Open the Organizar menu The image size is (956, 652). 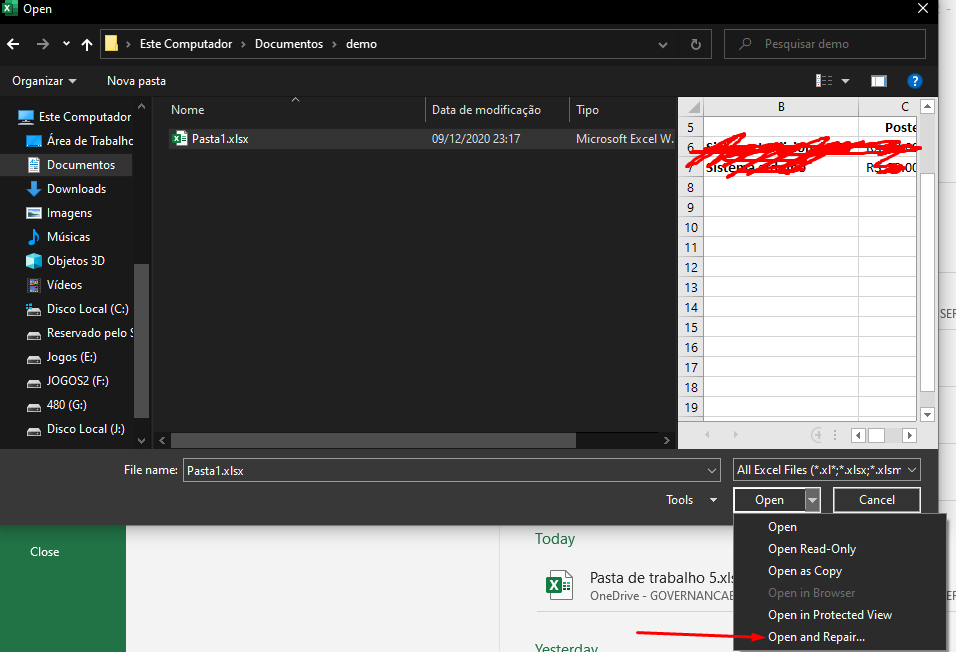[44, 81]
